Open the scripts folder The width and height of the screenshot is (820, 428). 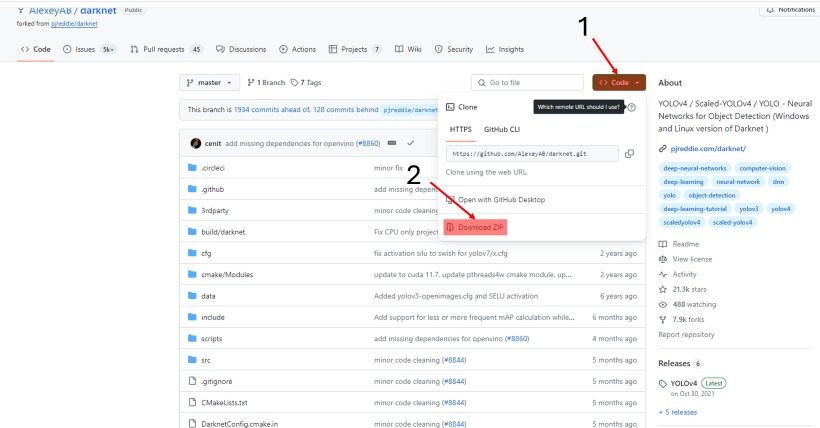(x=212, y=339)
